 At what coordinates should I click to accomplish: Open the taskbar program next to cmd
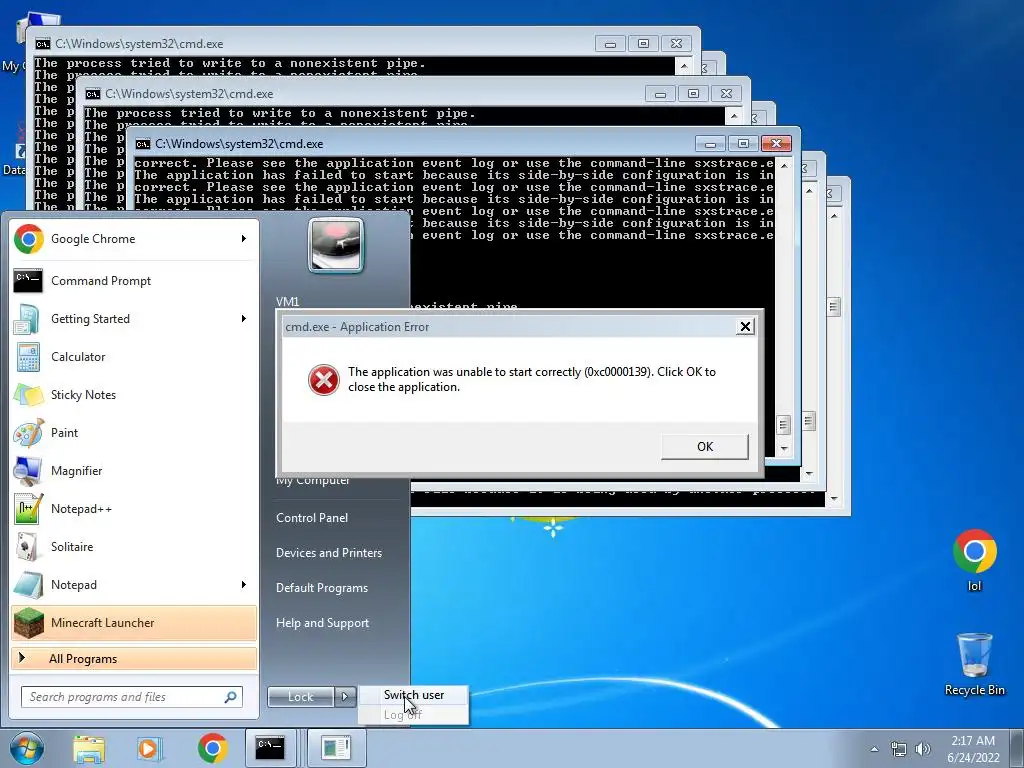[336, 747]
